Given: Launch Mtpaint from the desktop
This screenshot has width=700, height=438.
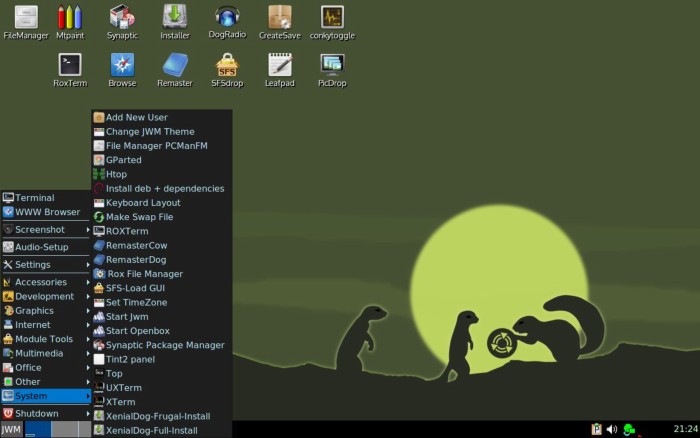Looking at the screenshot, I should coord(70,22).
